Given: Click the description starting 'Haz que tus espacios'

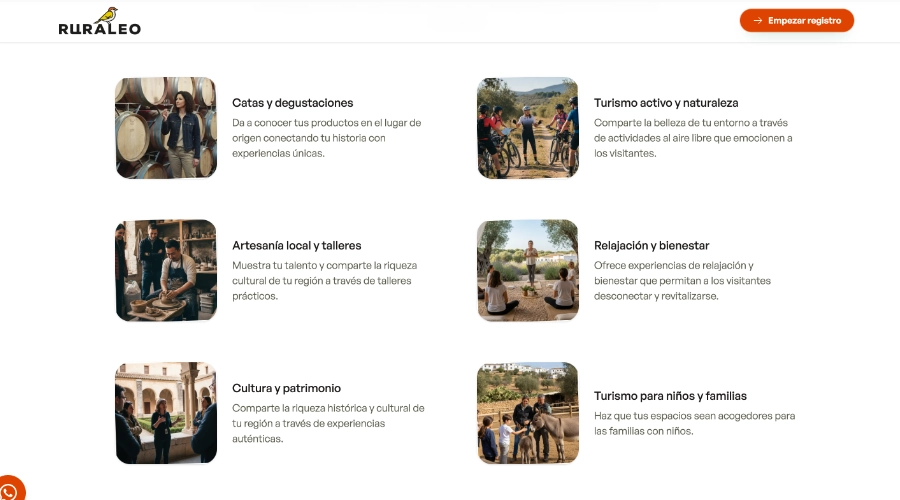Looking at the screenshot, I should [695, 423].
